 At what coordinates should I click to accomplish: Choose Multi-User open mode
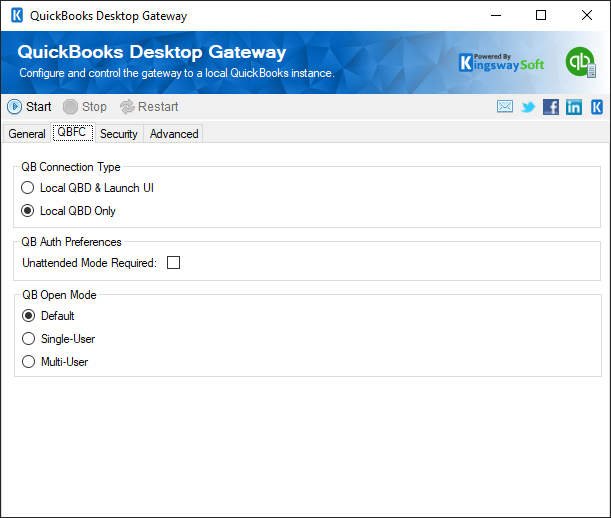[x=55, y=362]
